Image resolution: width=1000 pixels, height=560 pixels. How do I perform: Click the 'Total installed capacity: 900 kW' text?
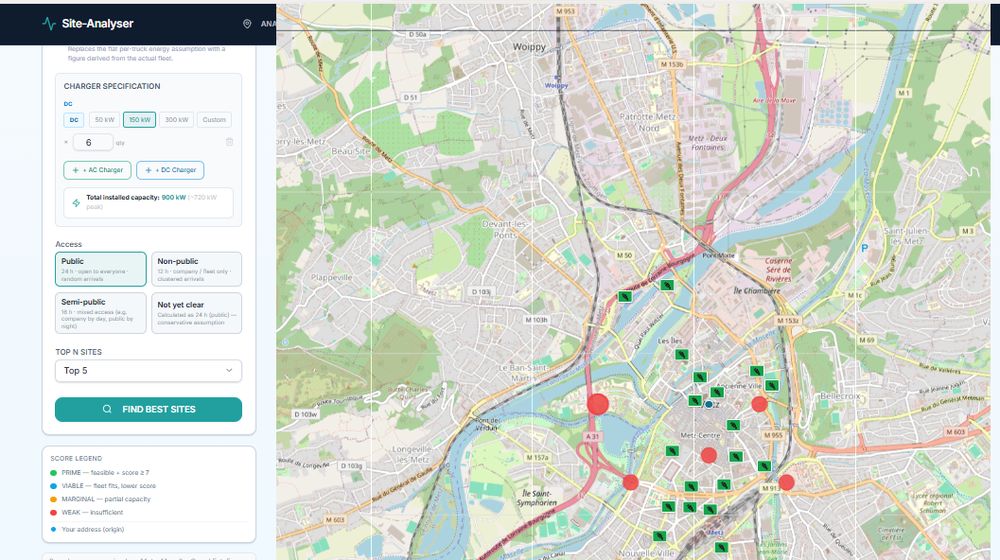tap(136, 198)
